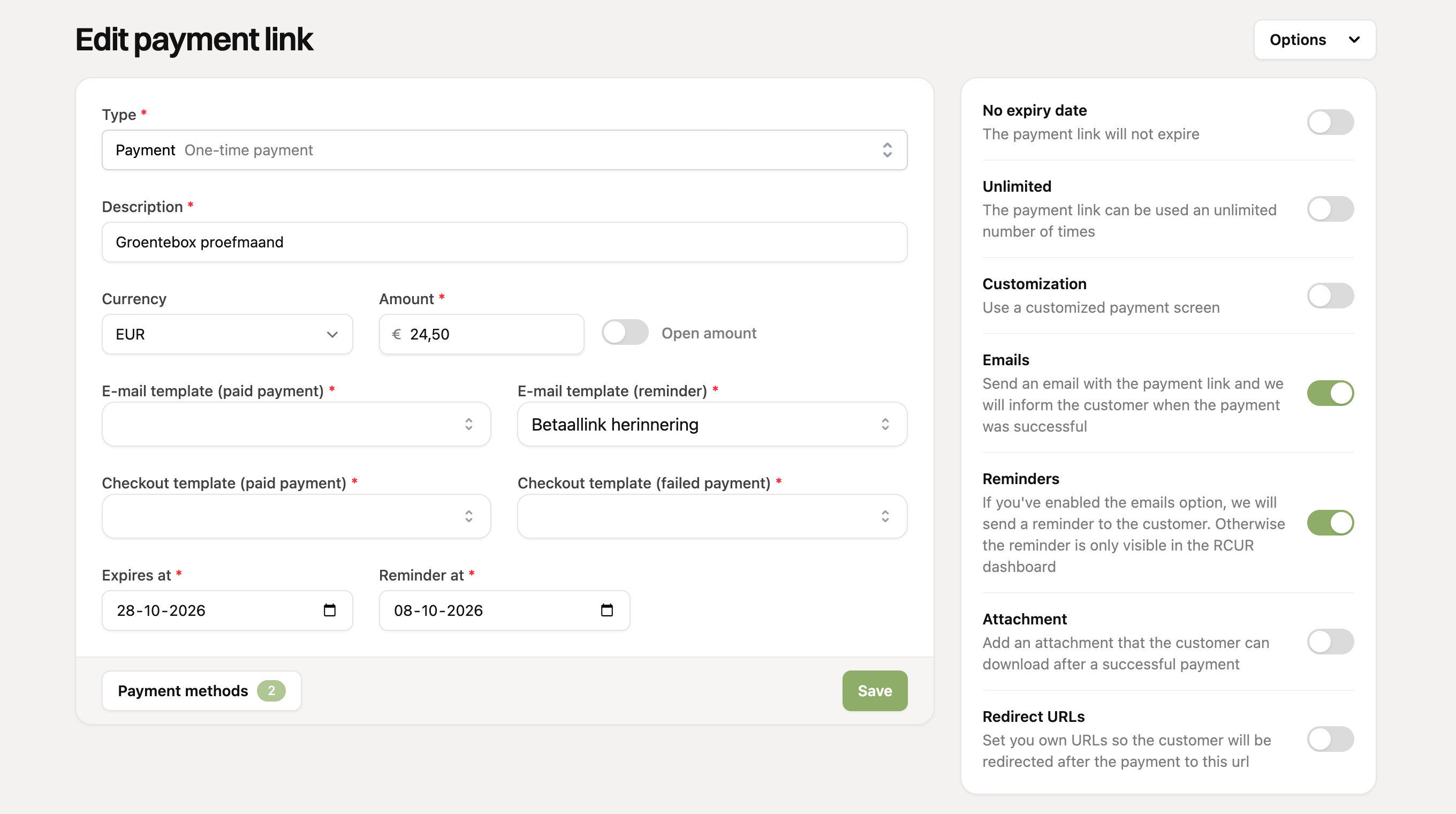This screenshot has width=1456, height=814.
Task: Click the payment methods count badge
Action: (x=271, y=690)
